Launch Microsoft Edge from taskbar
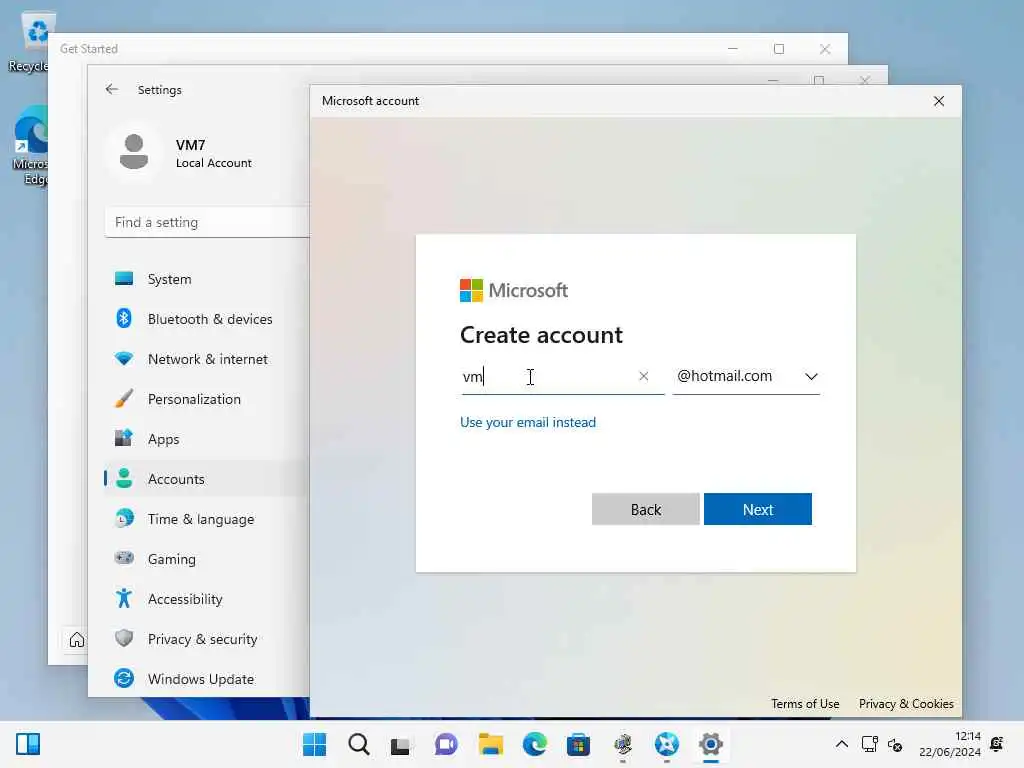 (534, 744)
